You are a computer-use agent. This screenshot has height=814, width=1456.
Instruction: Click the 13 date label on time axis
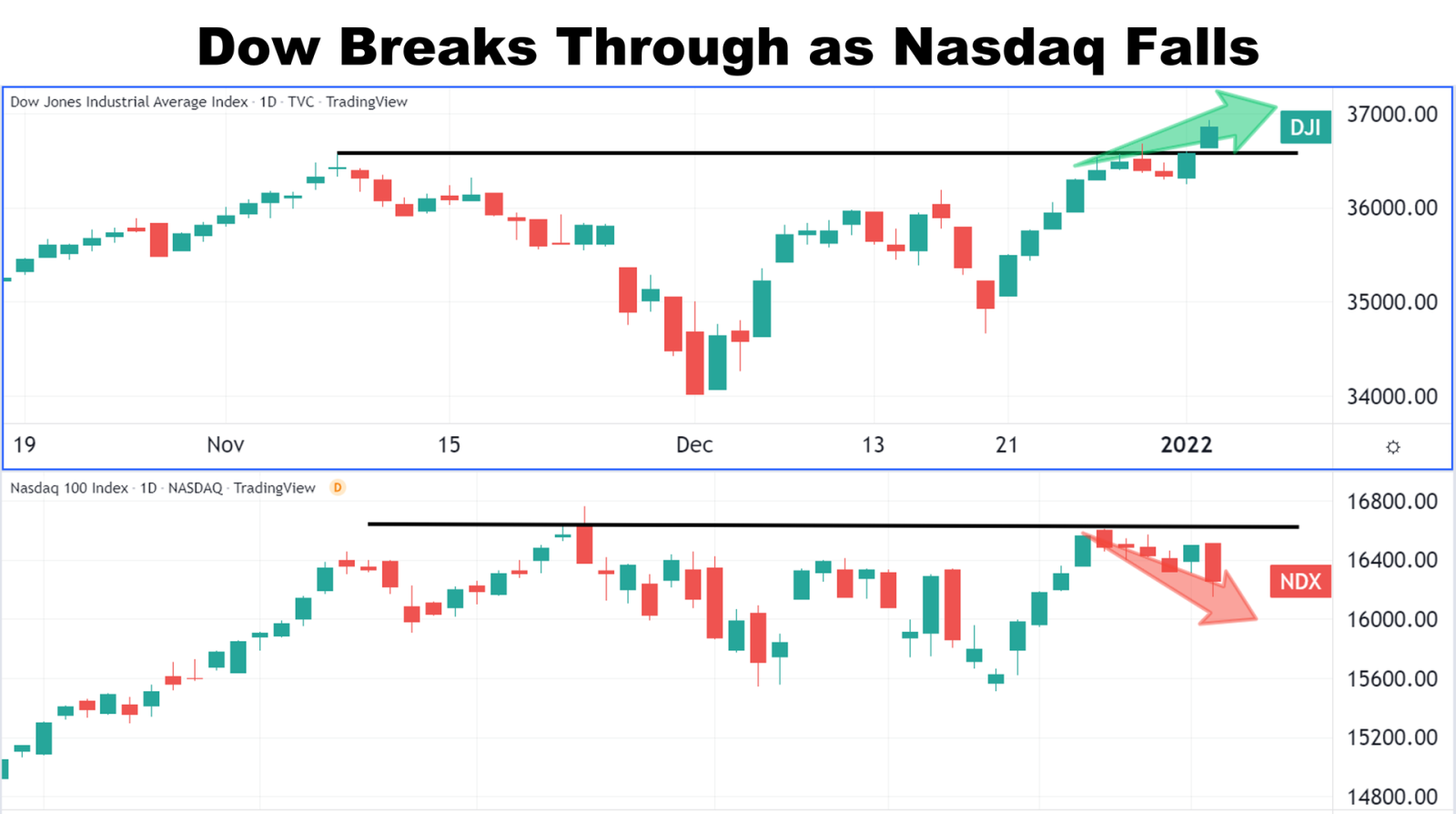click(x=873, y=445)
